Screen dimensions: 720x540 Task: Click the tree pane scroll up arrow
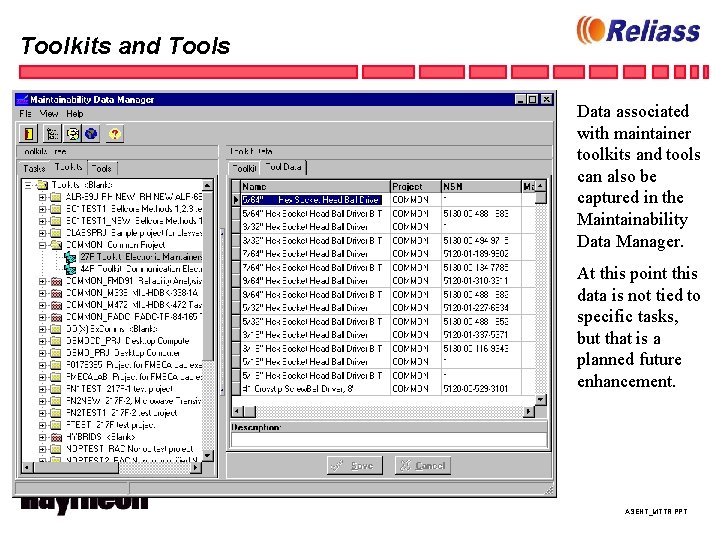tap(208, 186)
